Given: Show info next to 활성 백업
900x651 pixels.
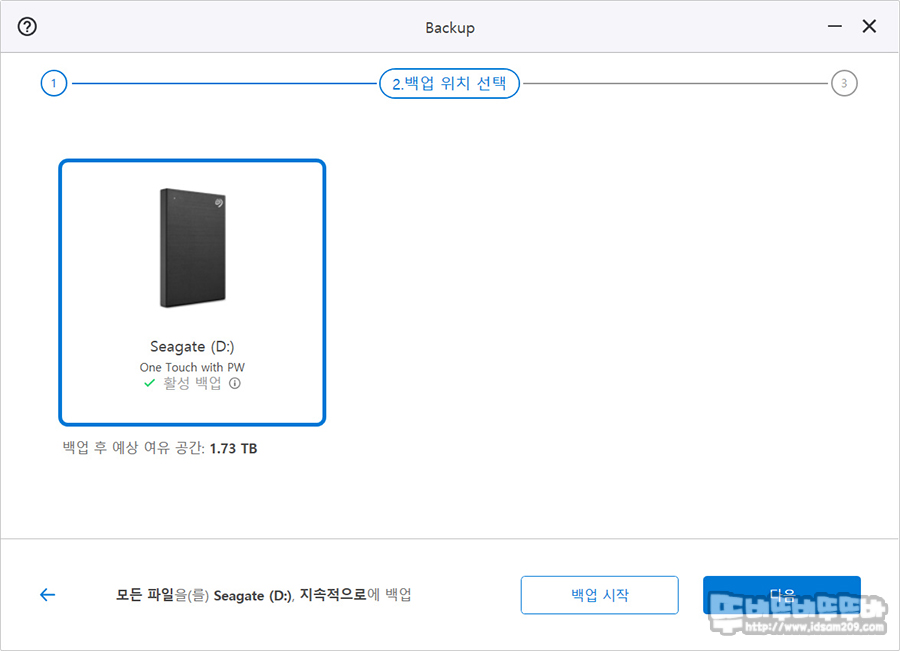Looking at the screenshot, I should [235, 383].
